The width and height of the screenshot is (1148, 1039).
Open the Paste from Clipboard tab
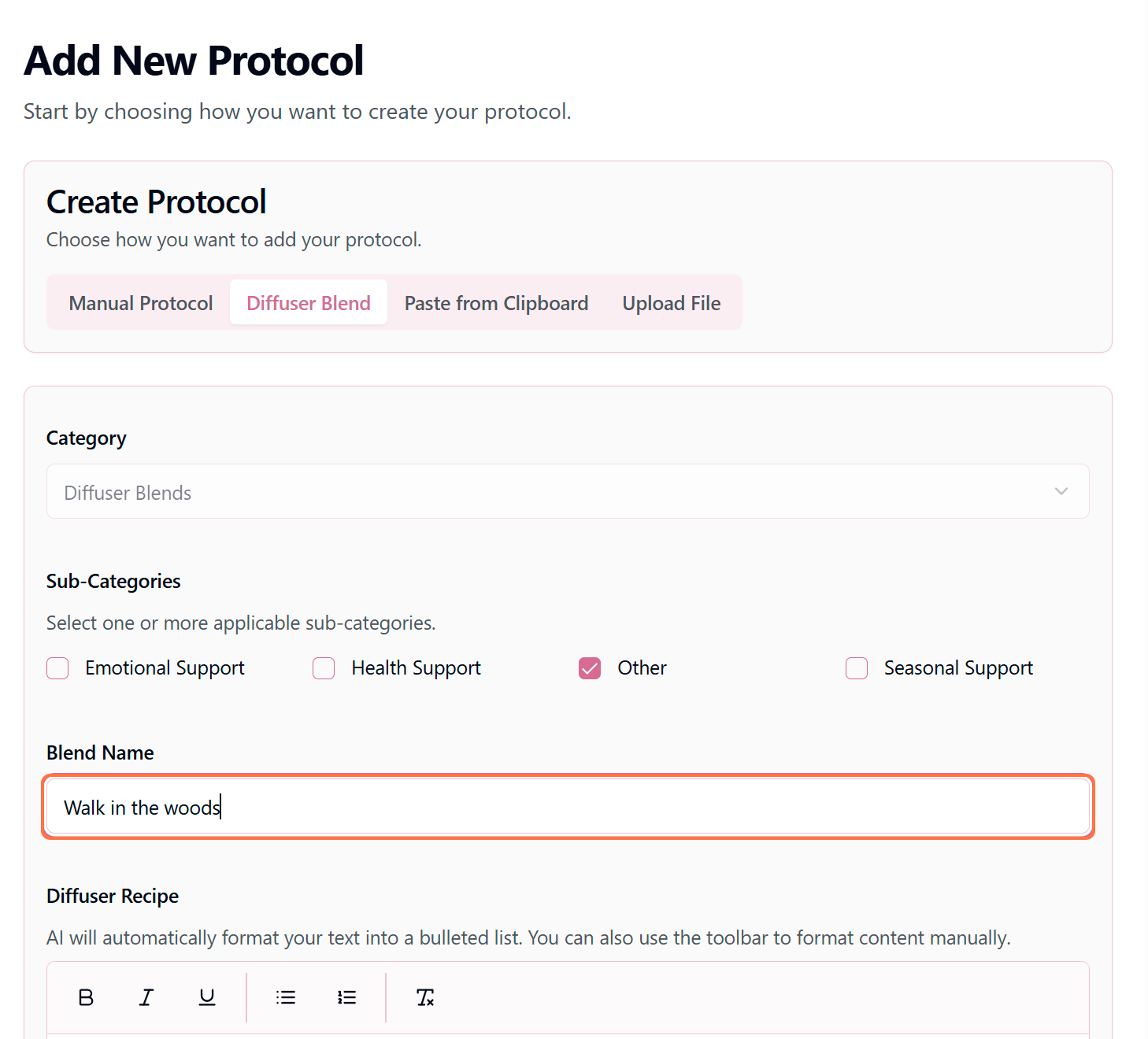(496, 303)
